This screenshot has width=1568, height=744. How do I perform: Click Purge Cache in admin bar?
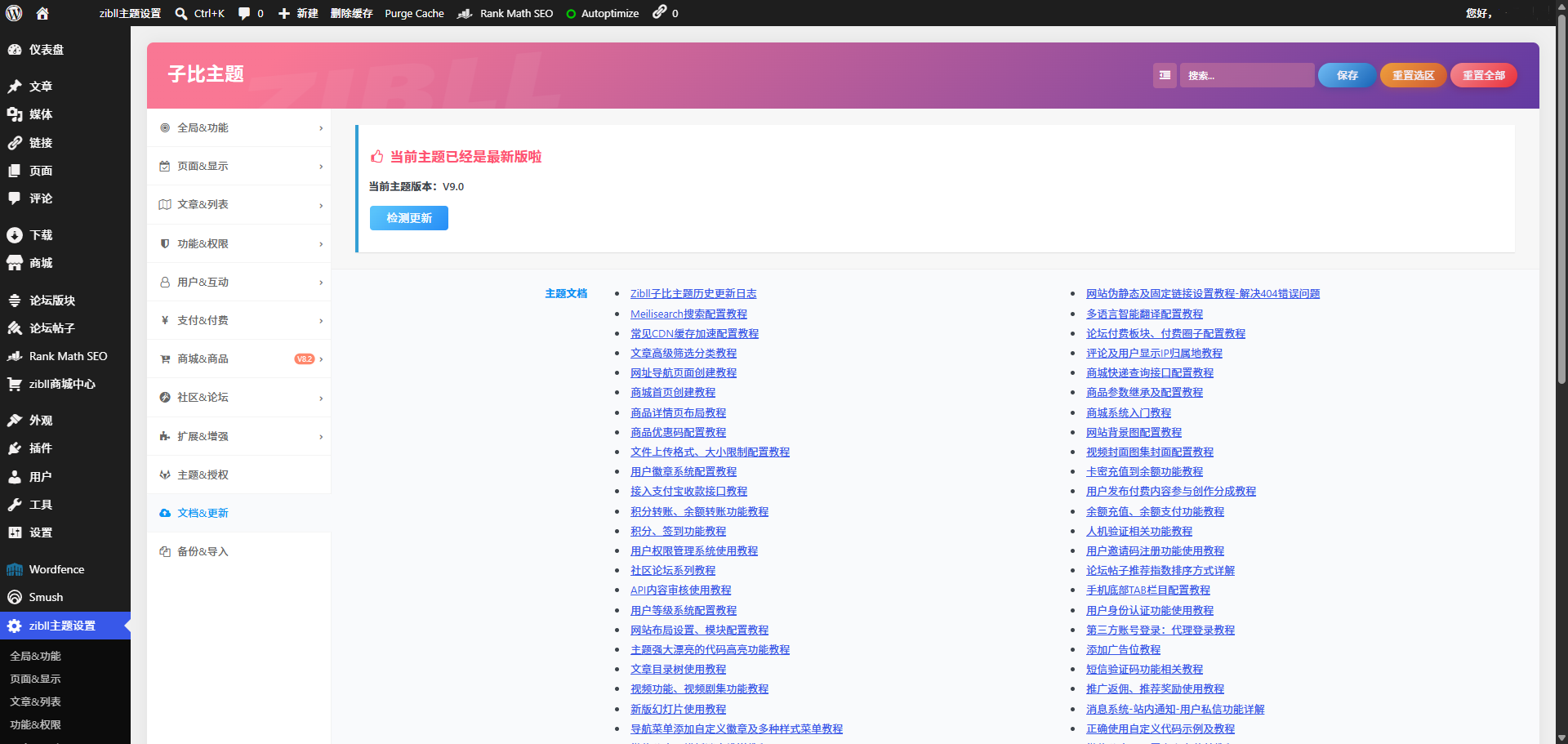pyautogui.click(x=414, y=13)
